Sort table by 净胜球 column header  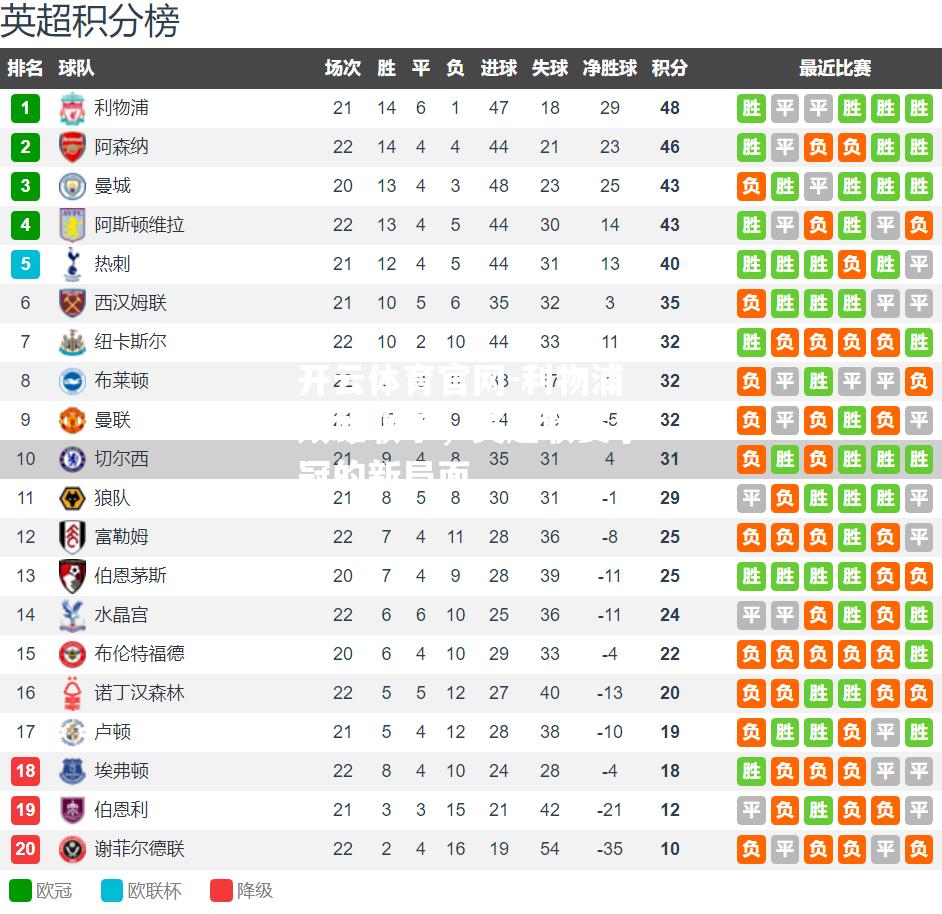point(609,68)
